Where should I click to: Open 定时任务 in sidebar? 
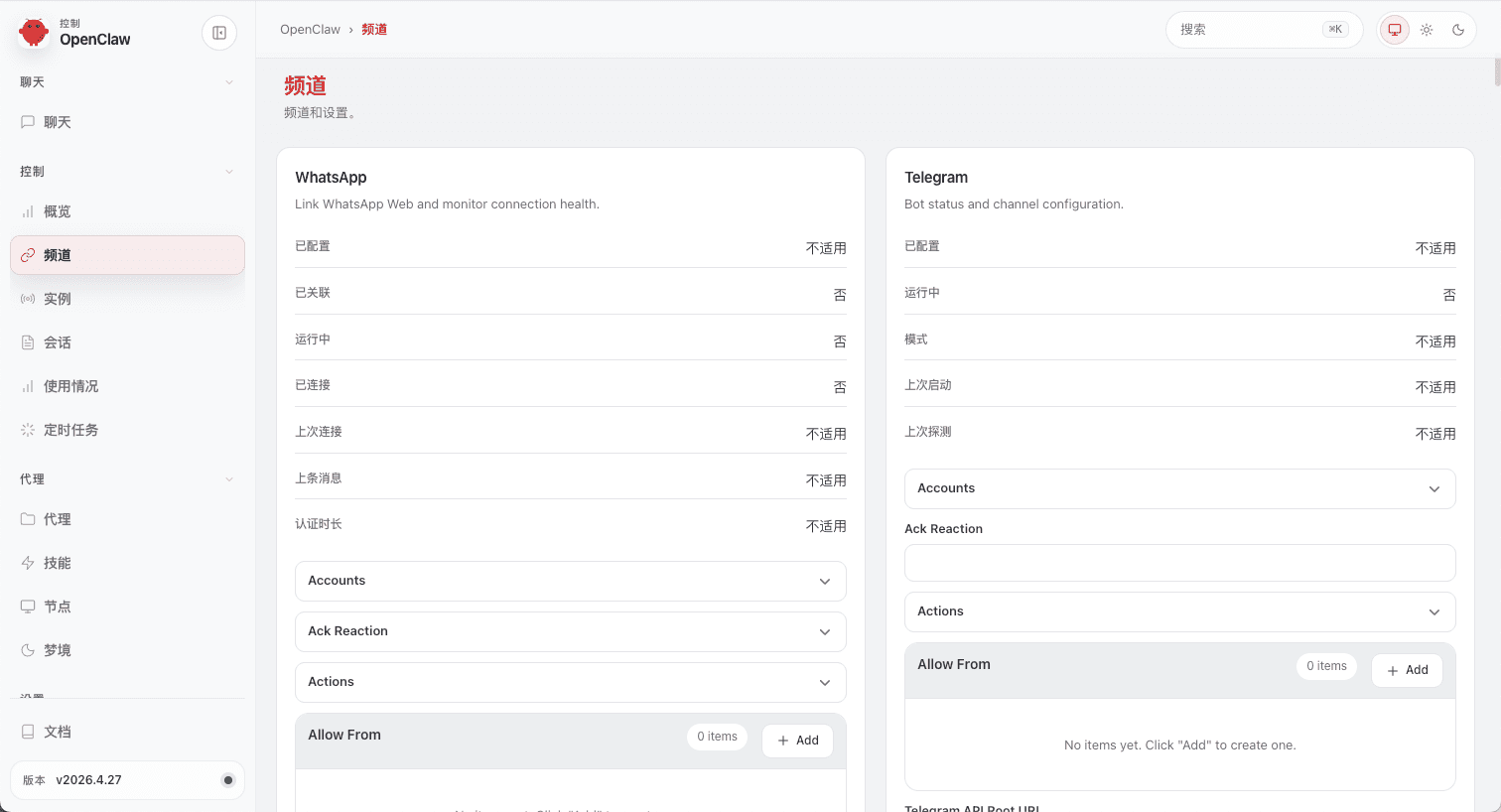point(127,430)
